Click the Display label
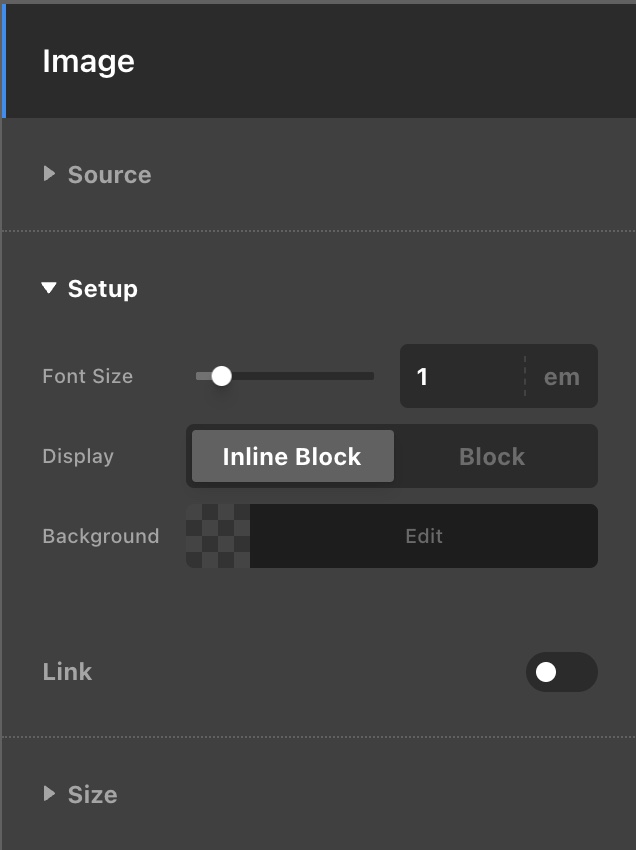Viewport: 636px width, 850px height. coord(78,457)
